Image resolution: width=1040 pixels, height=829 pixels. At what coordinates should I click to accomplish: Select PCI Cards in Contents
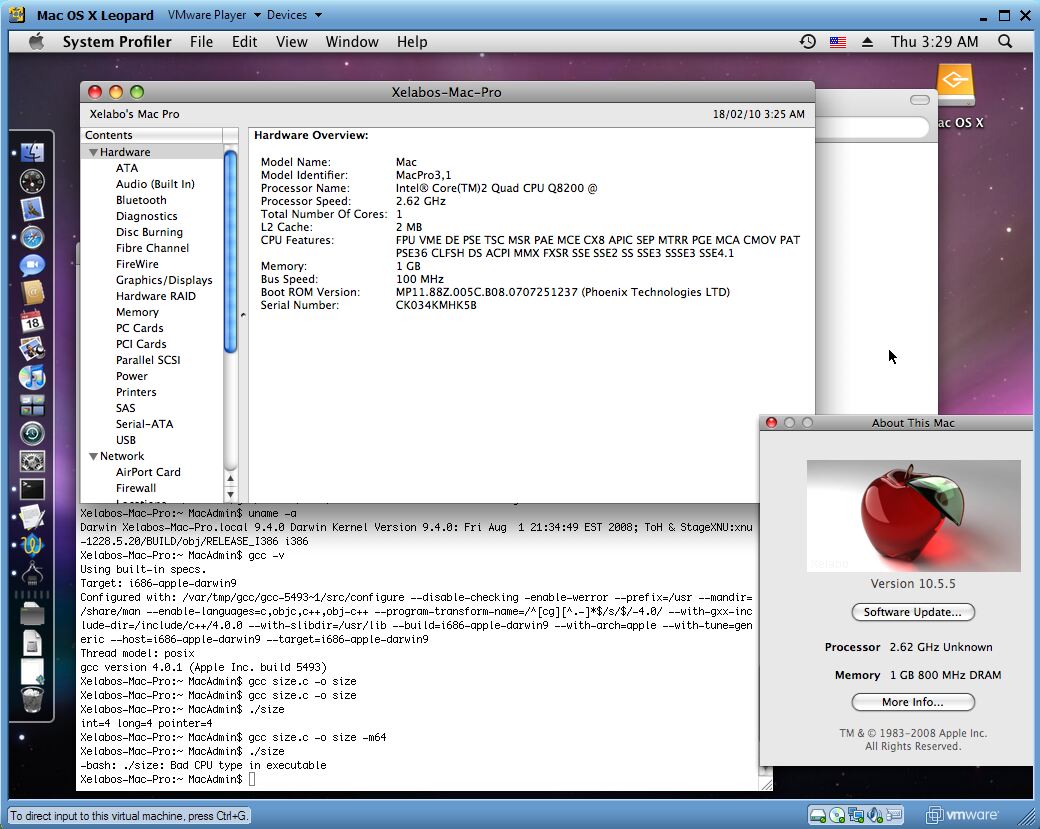(x=141, y=344)
